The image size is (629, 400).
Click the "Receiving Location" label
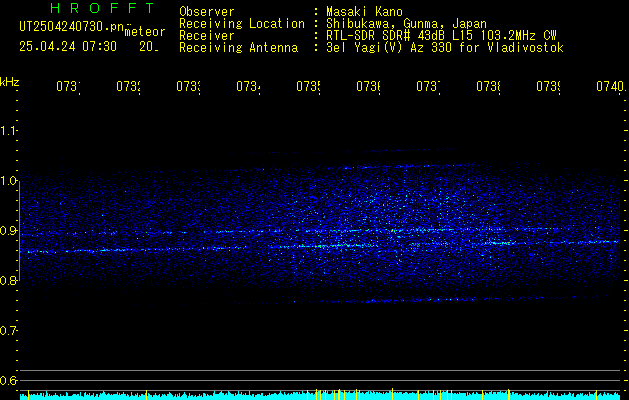coord(242,24)
